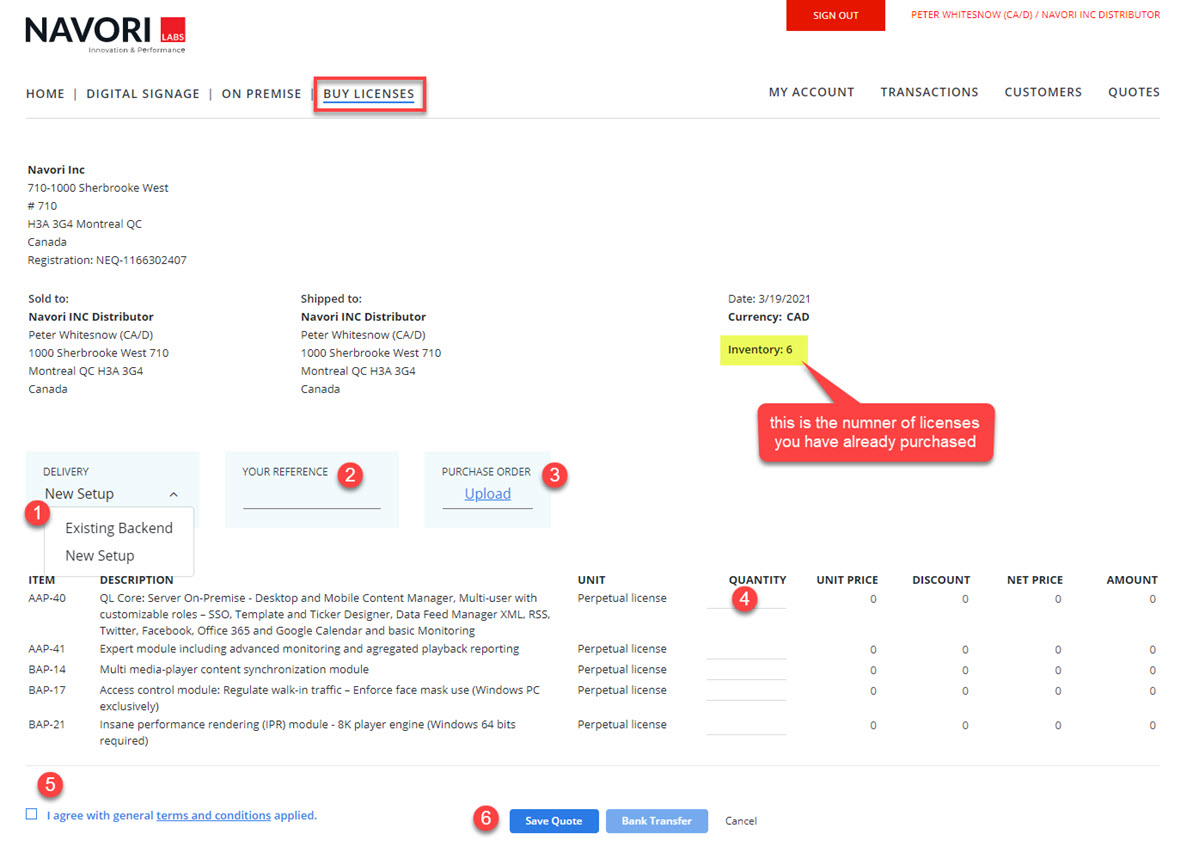This screenshot has width=1199, height=865.
Task: Open My Account page
Action: 811,92
